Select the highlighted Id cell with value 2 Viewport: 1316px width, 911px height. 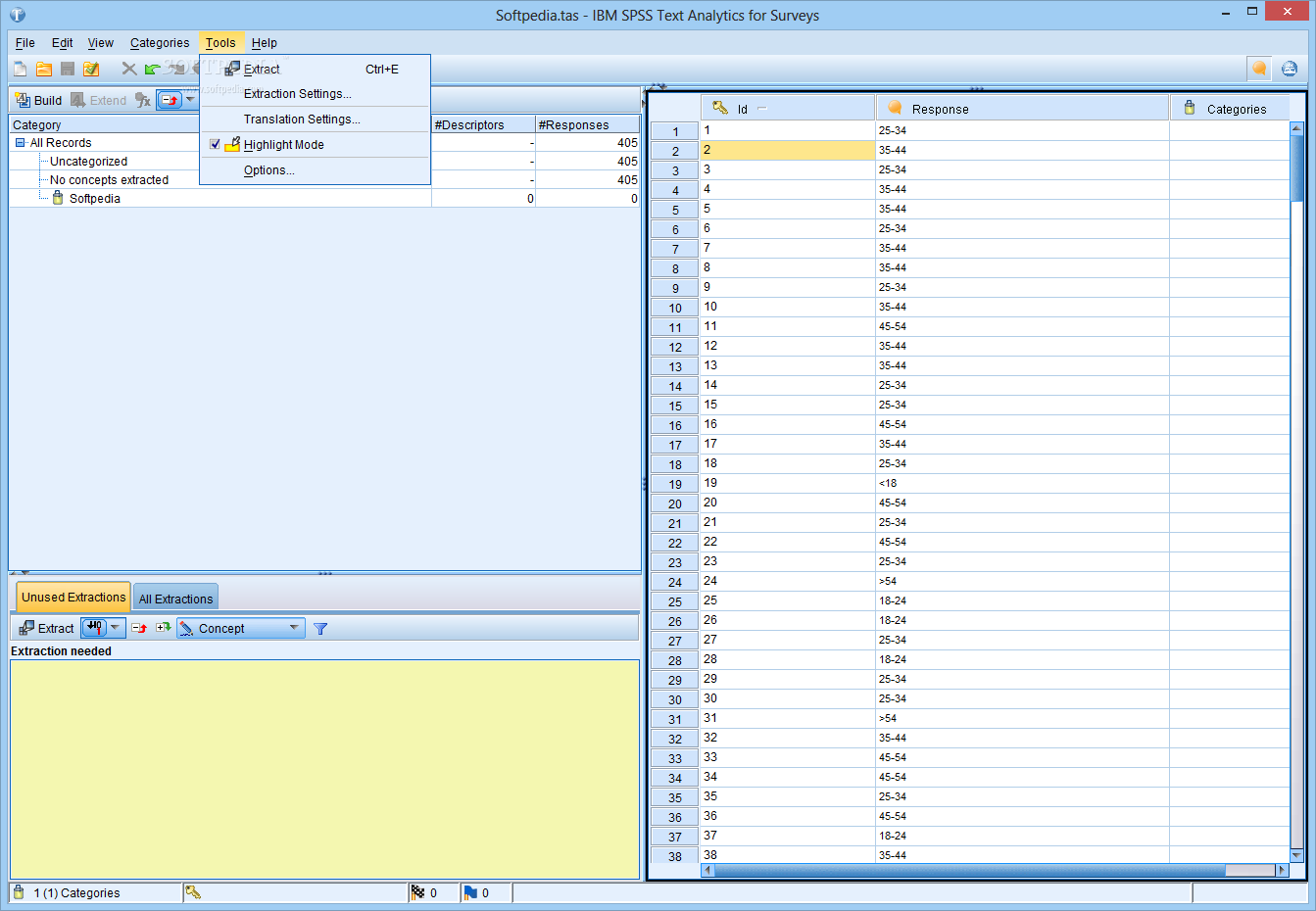click(788, 150)
